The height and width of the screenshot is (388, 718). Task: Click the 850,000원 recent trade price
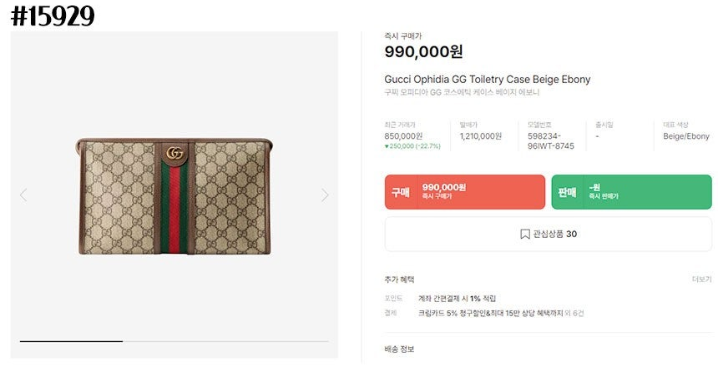tap(403, 136)
